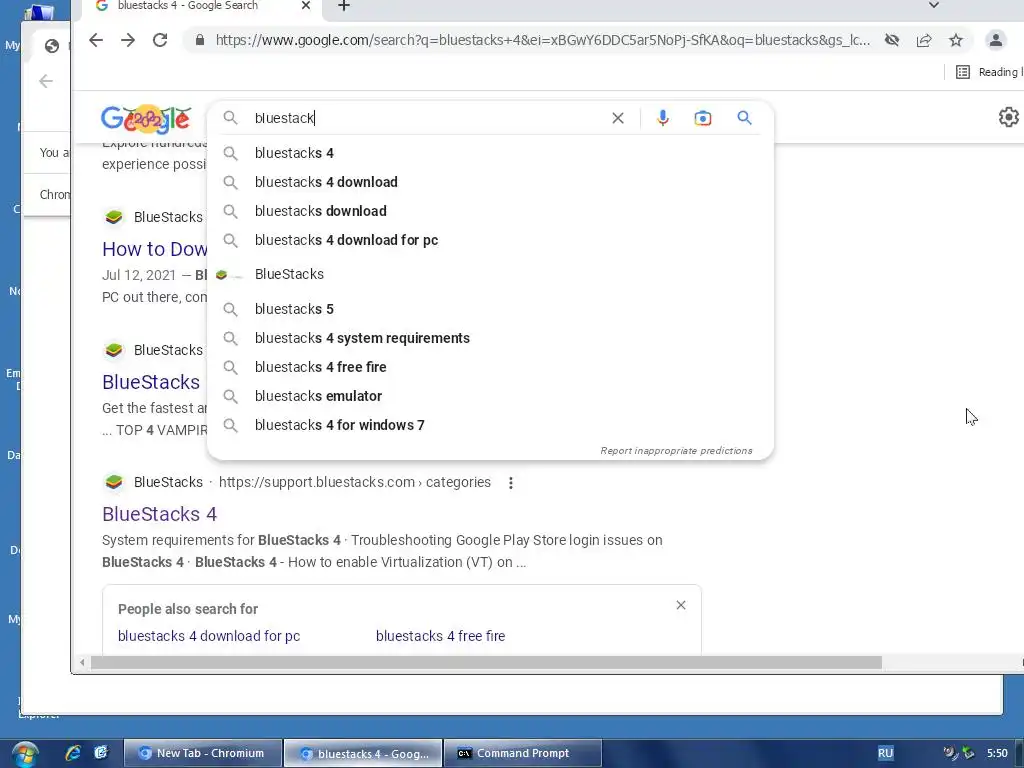Share this page using the share icon

tap(923, 40)
